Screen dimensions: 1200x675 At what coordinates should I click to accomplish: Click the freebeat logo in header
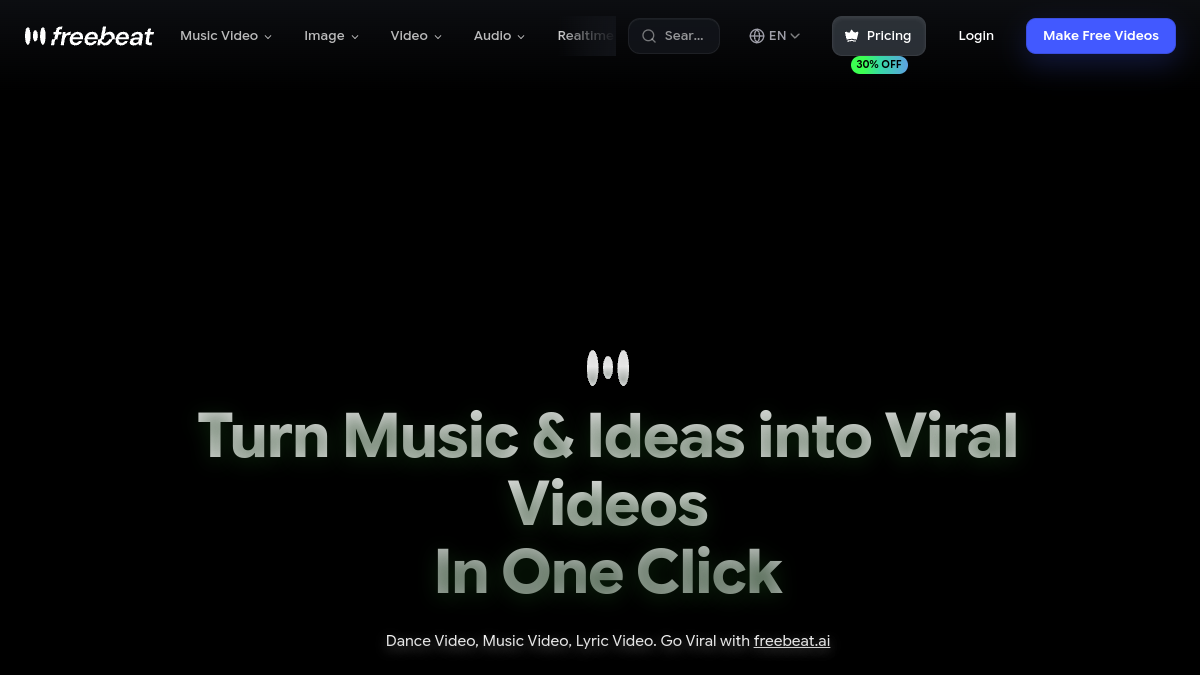[x=89, y=36]
